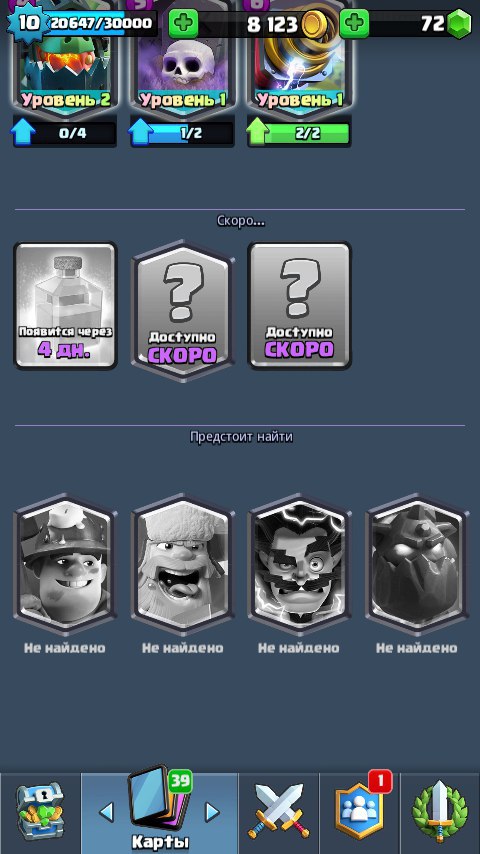
Task: View the unfound Electro Wizard card
Action: pyautogui.click(x=299, y=564)
